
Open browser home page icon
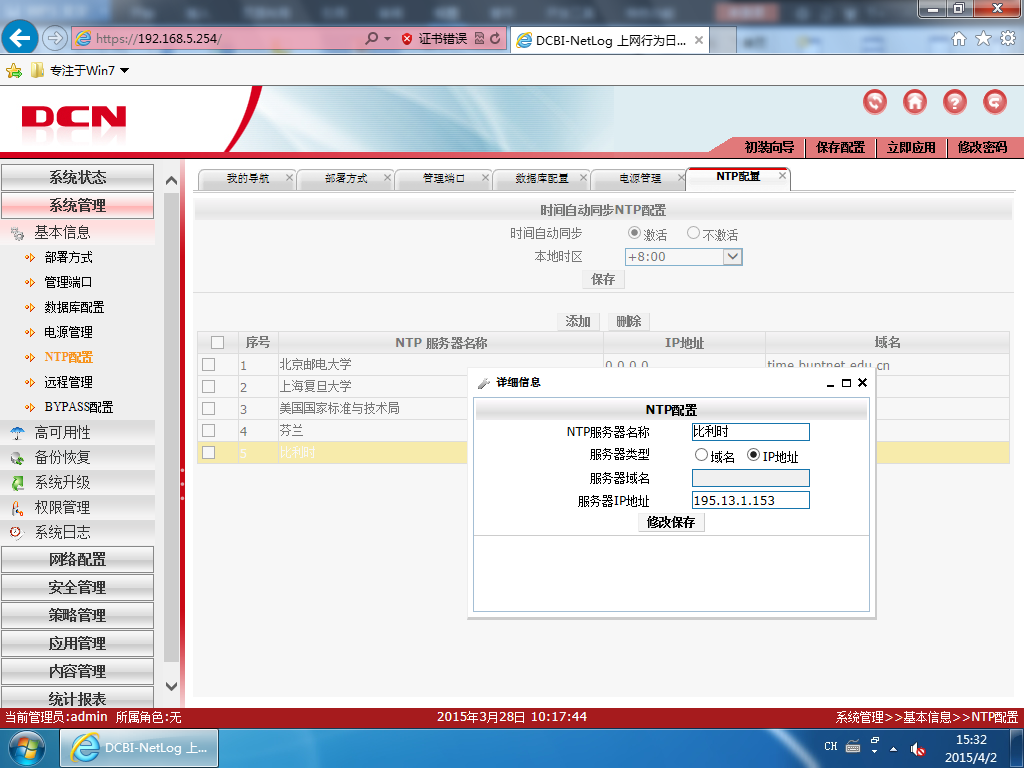(959, 39)
